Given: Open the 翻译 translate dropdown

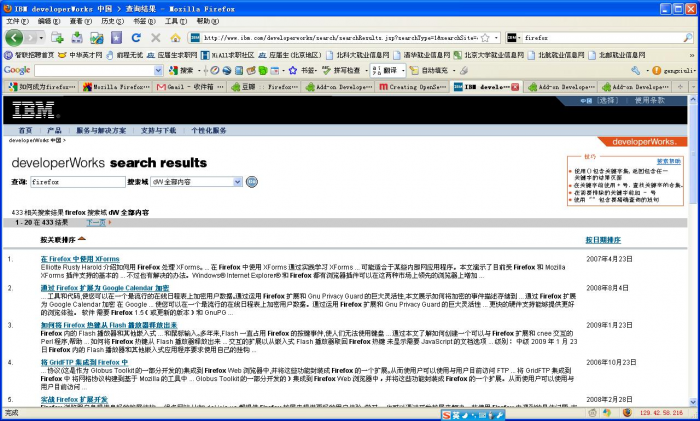Looking at the screenshot, I should (403, 71).
